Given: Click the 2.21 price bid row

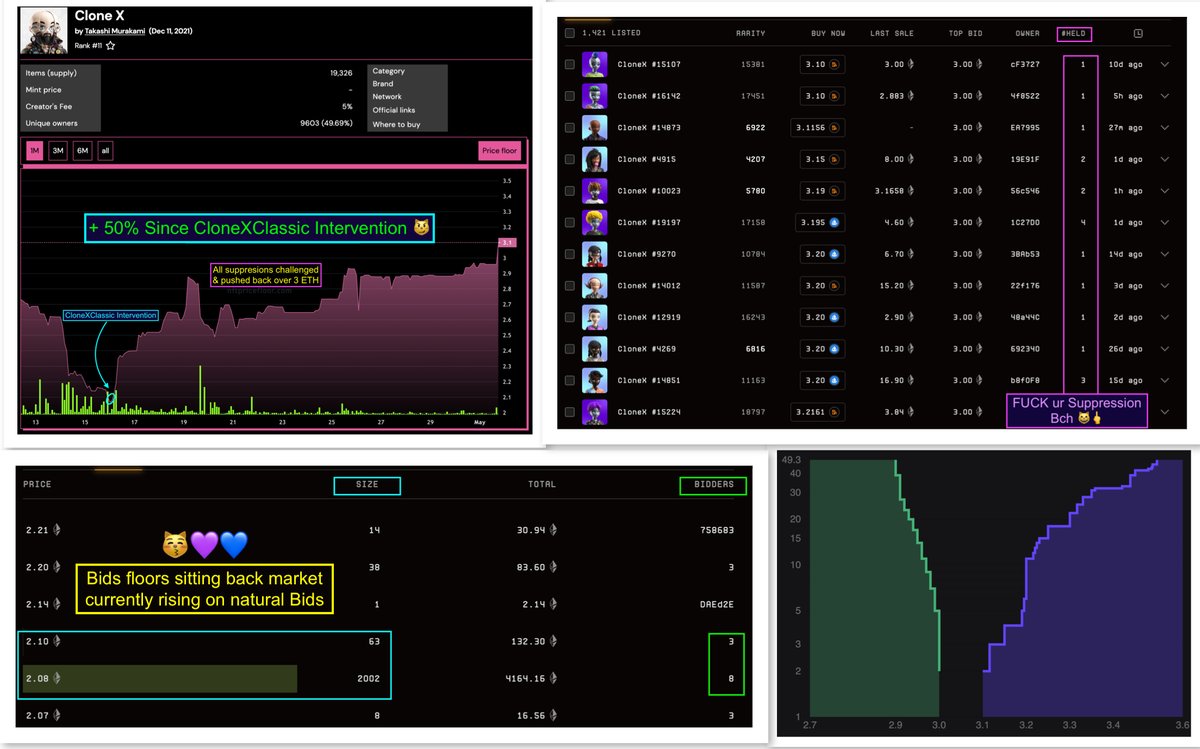Looking at the screenshot, I should point(386,529).
